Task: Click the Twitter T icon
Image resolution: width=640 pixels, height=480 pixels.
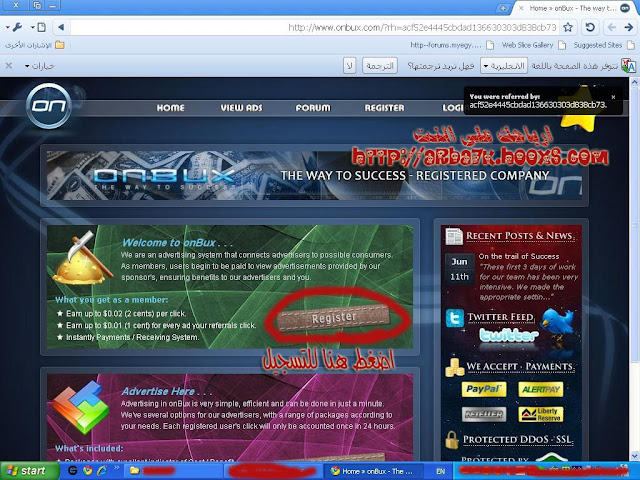Action: tap(455, 318)
